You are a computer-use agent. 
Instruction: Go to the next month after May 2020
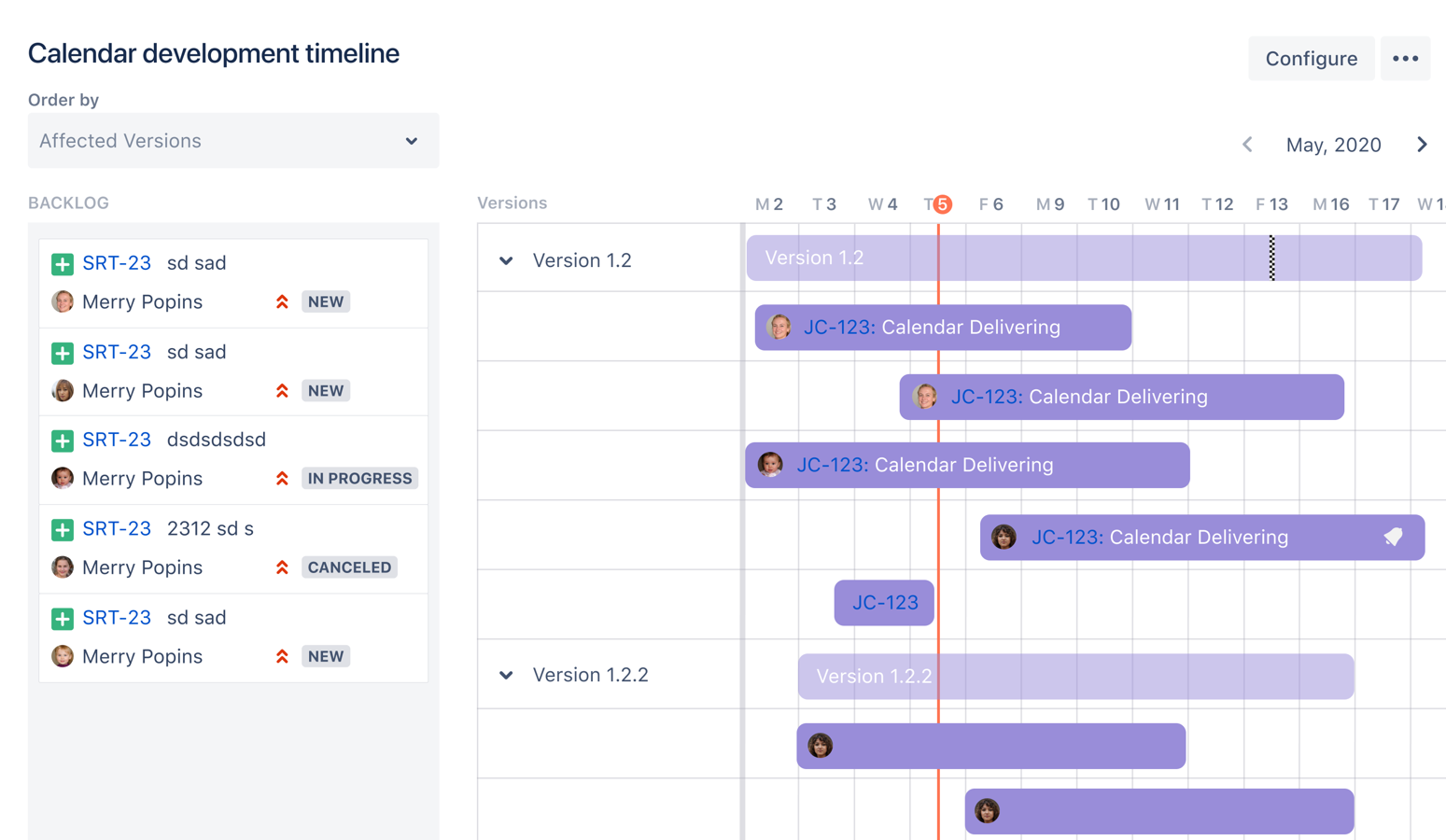point(1422,145)
